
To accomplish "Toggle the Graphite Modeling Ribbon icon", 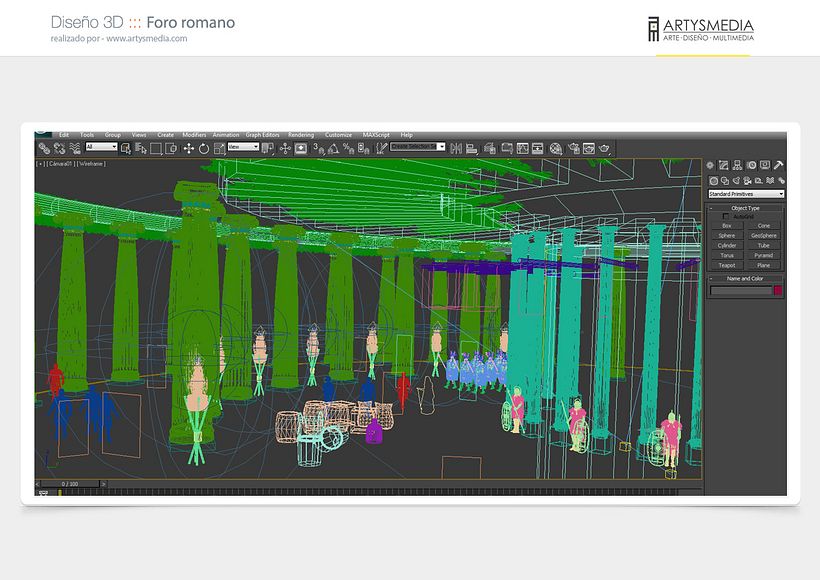I will [507, 149].
